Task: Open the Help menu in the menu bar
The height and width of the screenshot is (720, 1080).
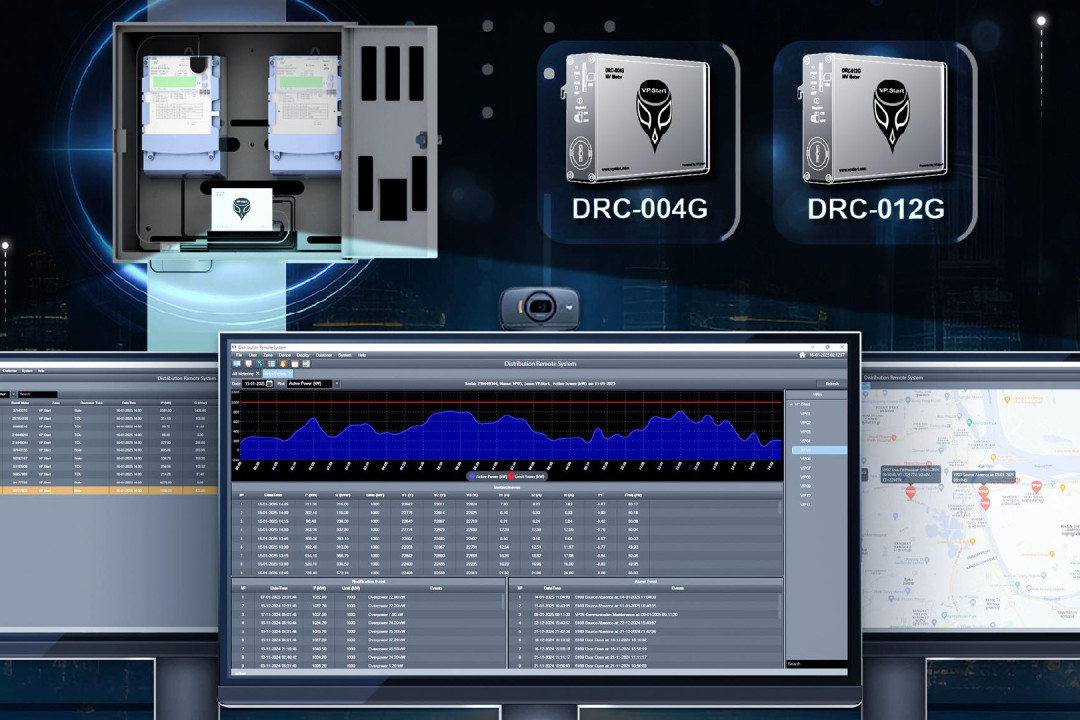Action: click(x=362, y=355)
